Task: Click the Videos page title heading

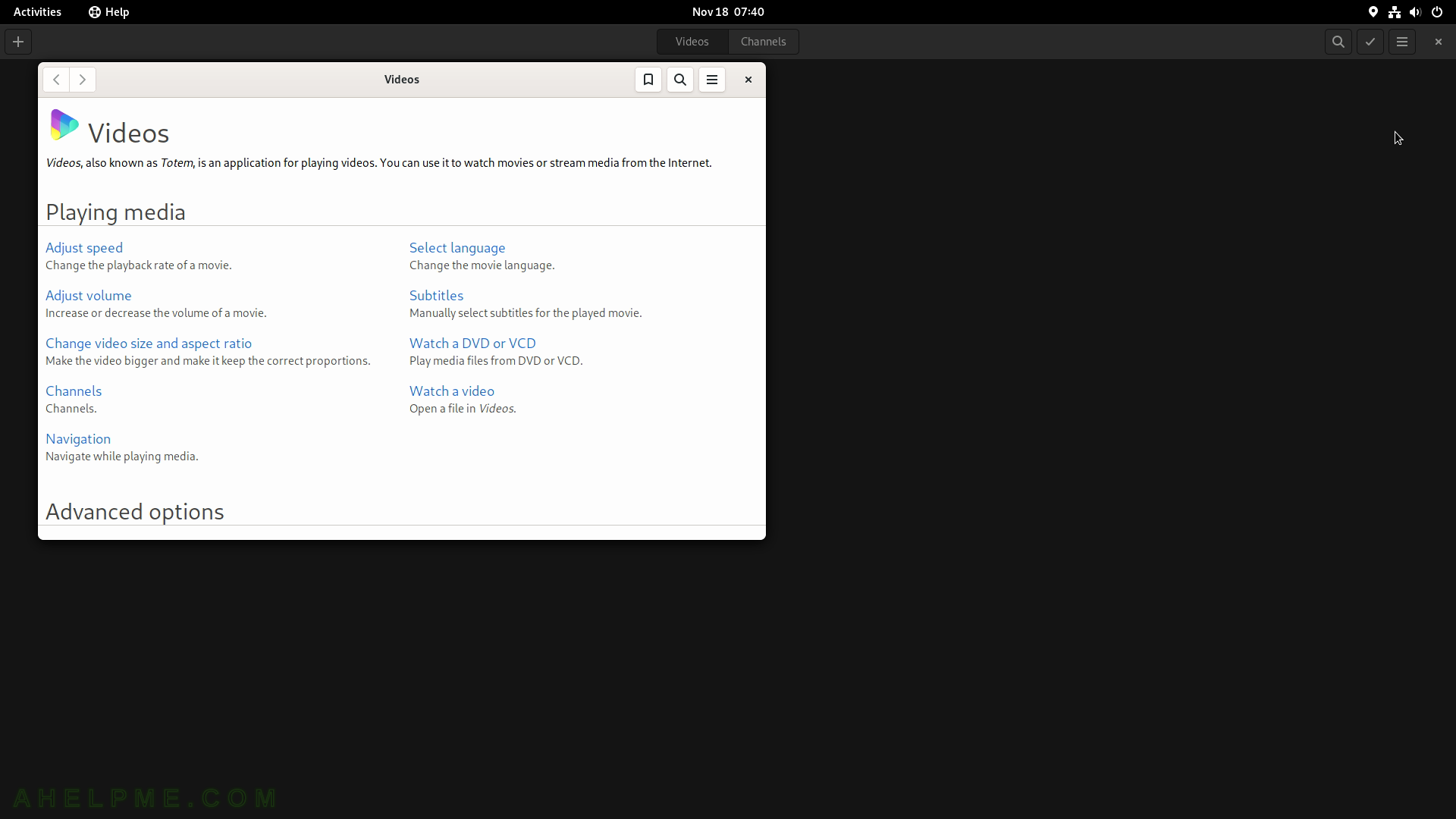Action: pos(129,133)
